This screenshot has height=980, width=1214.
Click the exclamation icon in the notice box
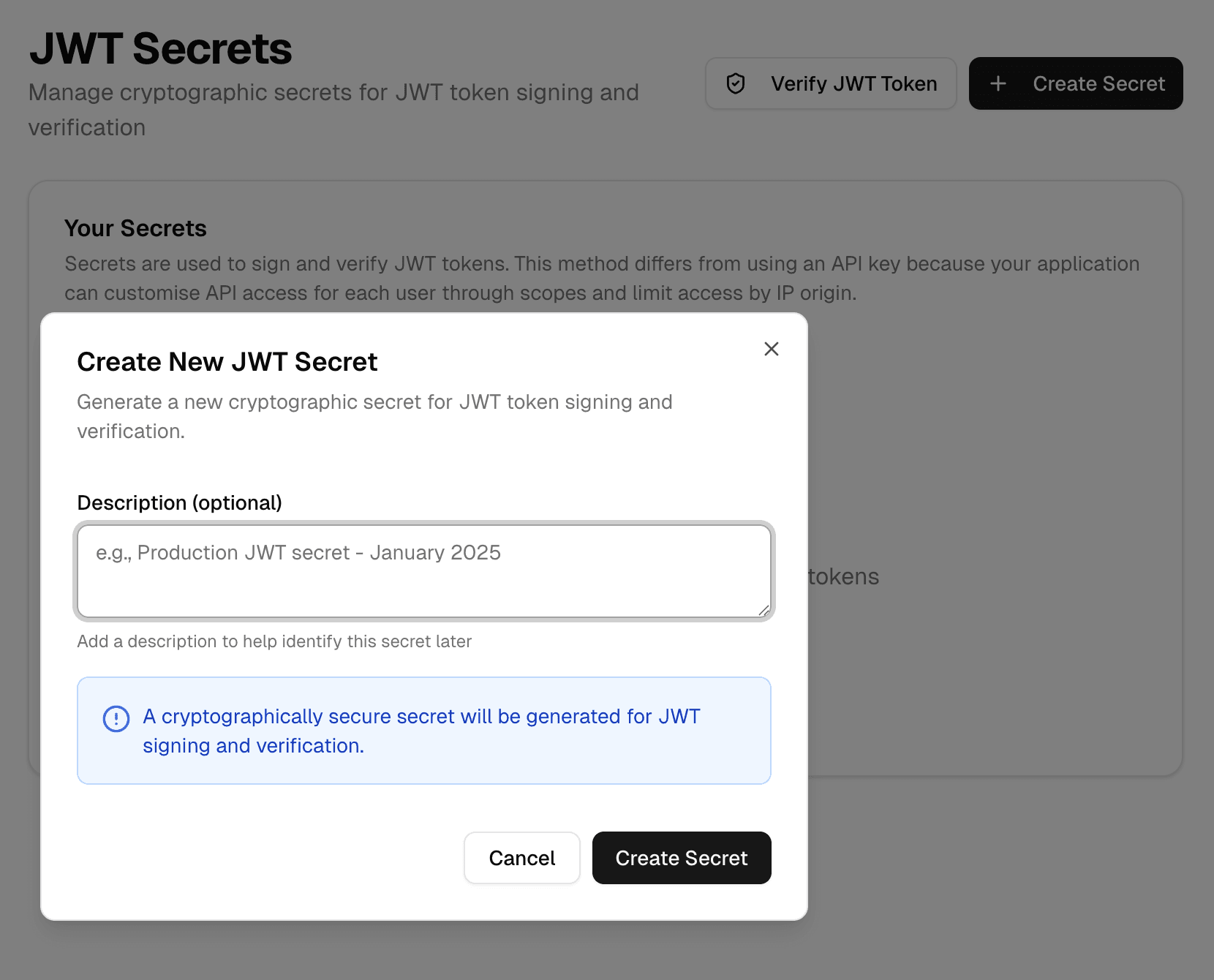[115, 720]
